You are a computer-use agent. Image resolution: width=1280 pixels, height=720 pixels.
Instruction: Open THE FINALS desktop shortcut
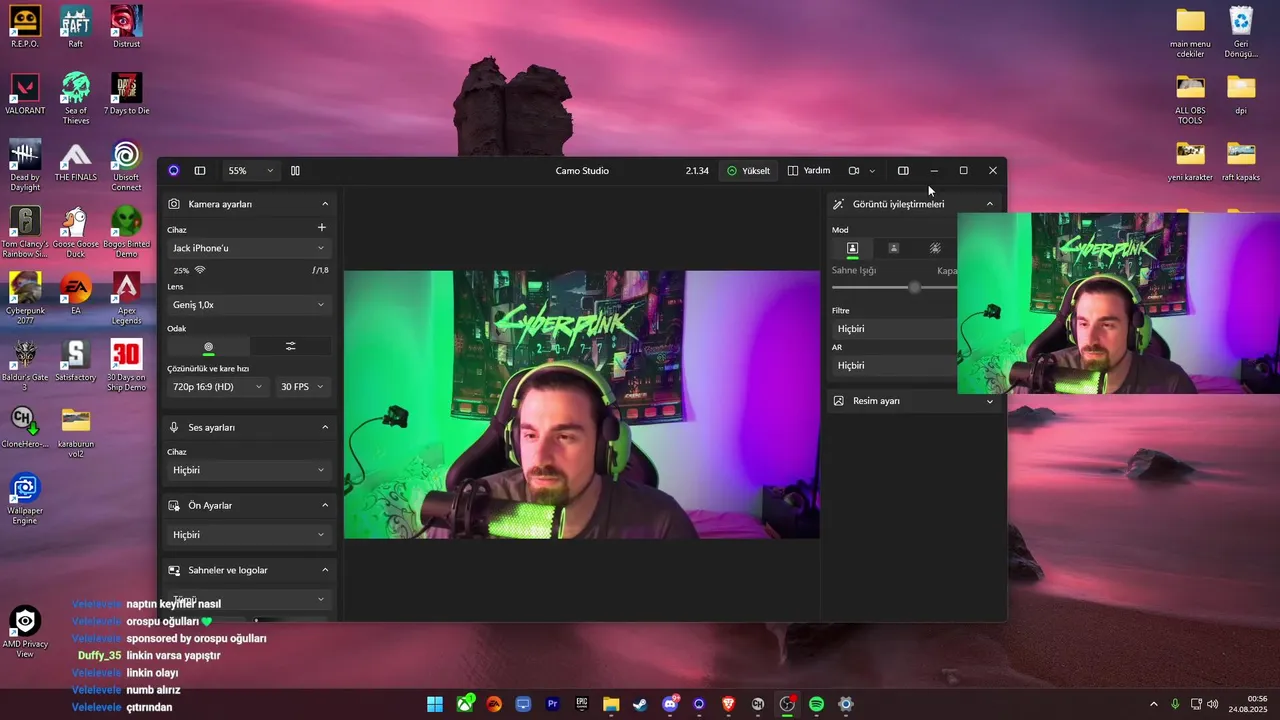(76, 160)
